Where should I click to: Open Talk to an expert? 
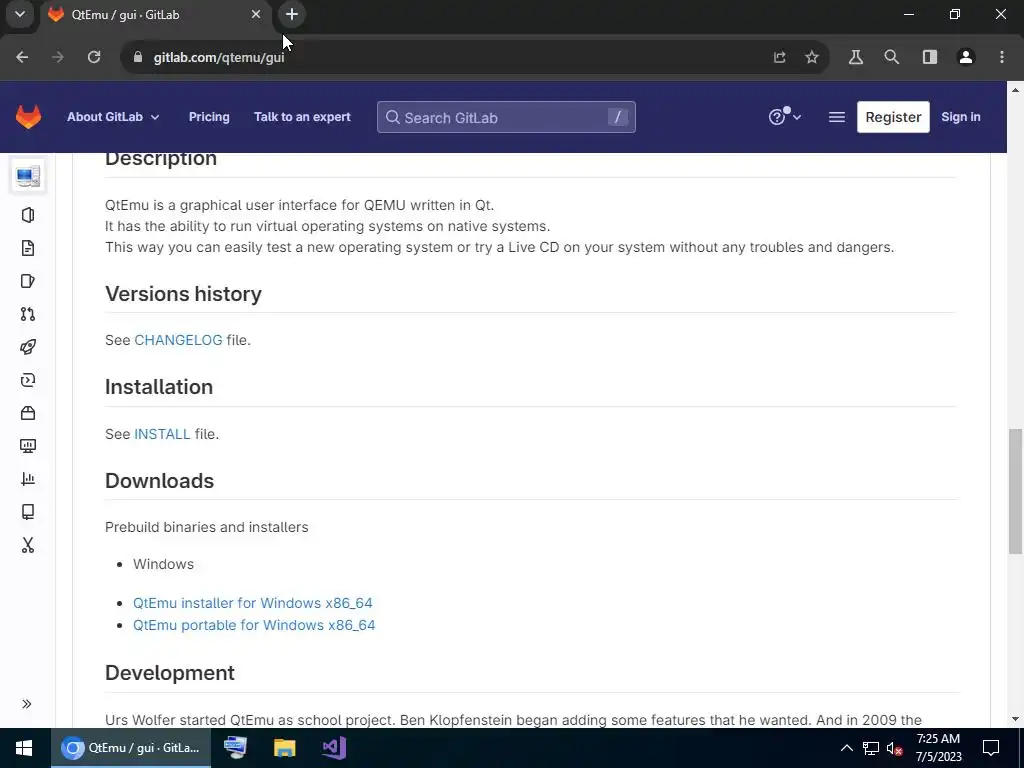tap(302, 117)
